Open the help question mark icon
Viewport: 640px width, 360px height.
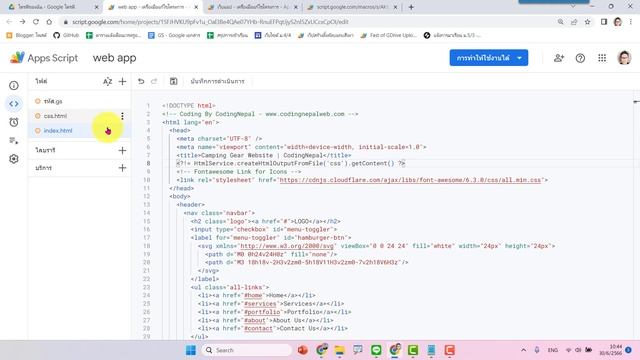pyautogui.click(x=580, y=58)
